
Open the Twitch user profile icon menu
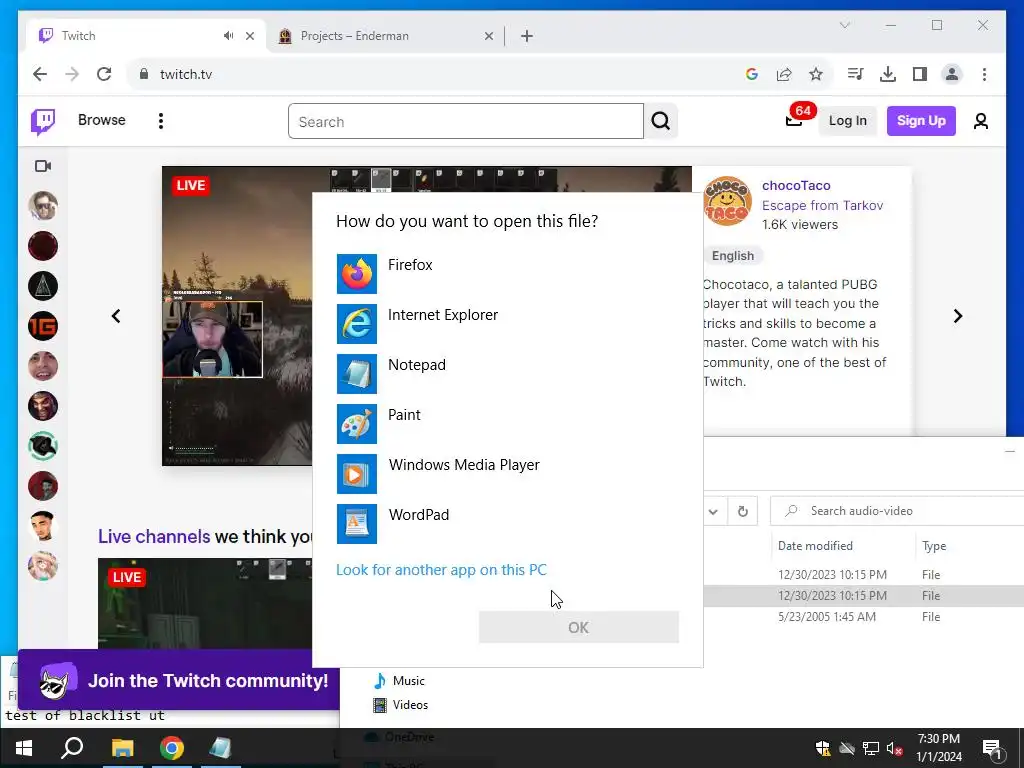[981, 121]
